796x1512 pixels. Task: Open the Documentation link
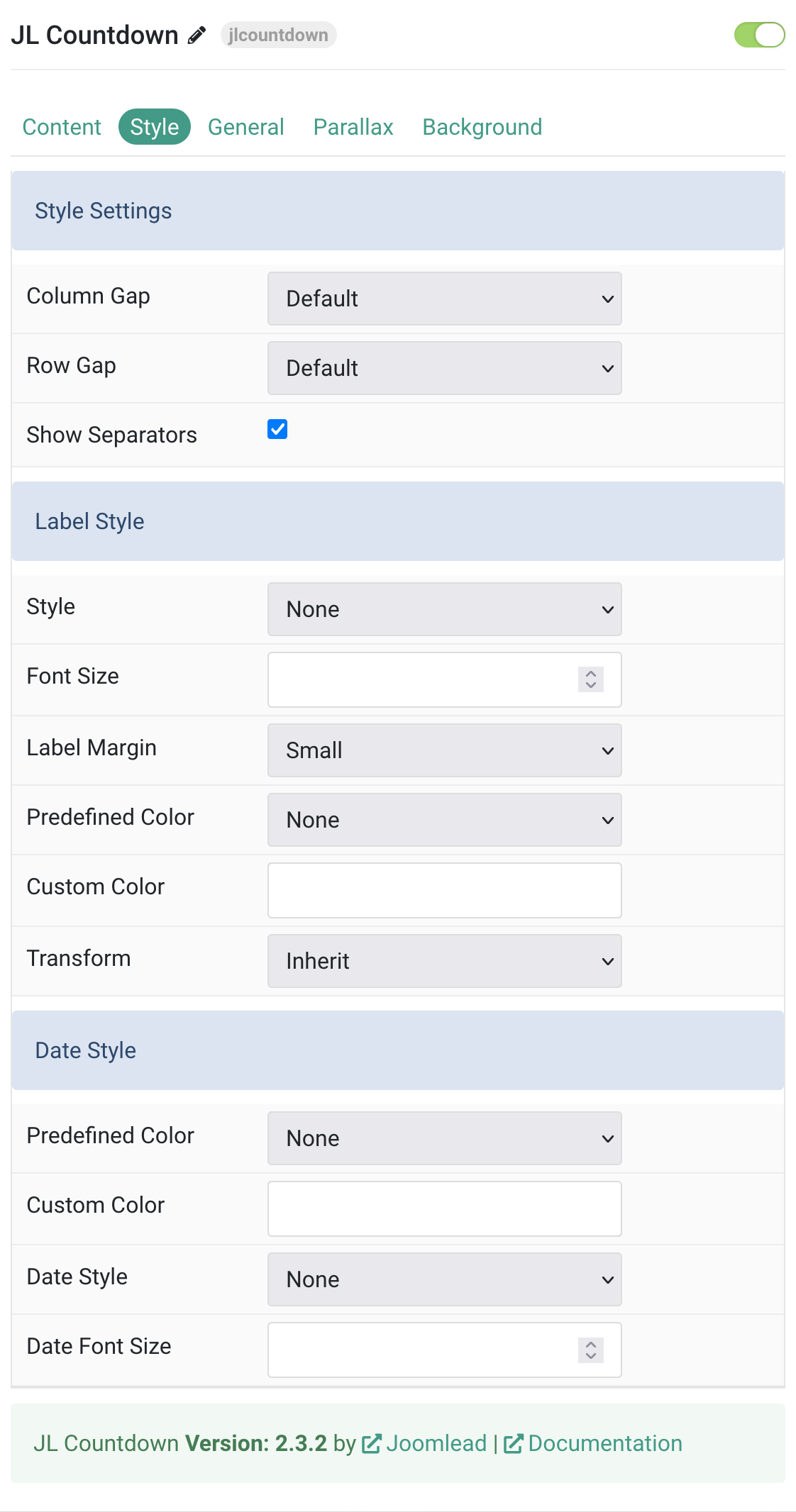(x=605, y=1443)
